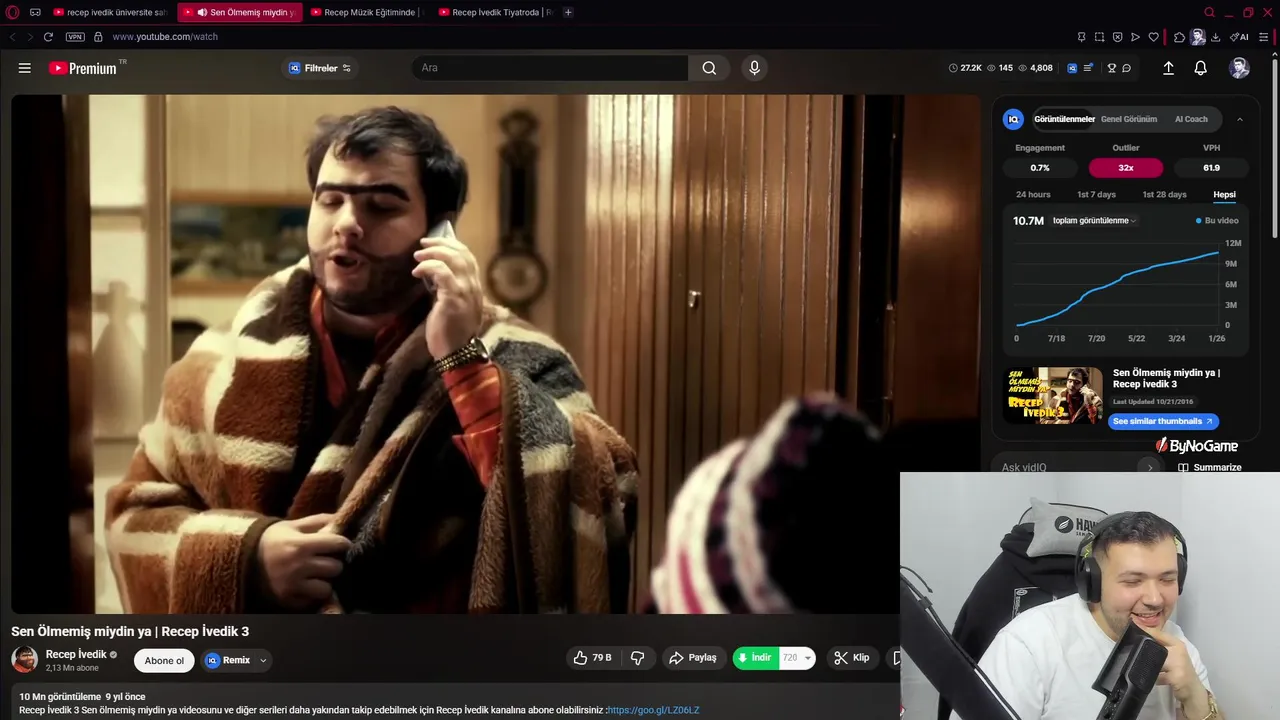Image resolution: width=1280 pixels, height=720 pixels.
Task: Open the toplam görüntülenme metric dropdown
Action: tap(1094, 220)
